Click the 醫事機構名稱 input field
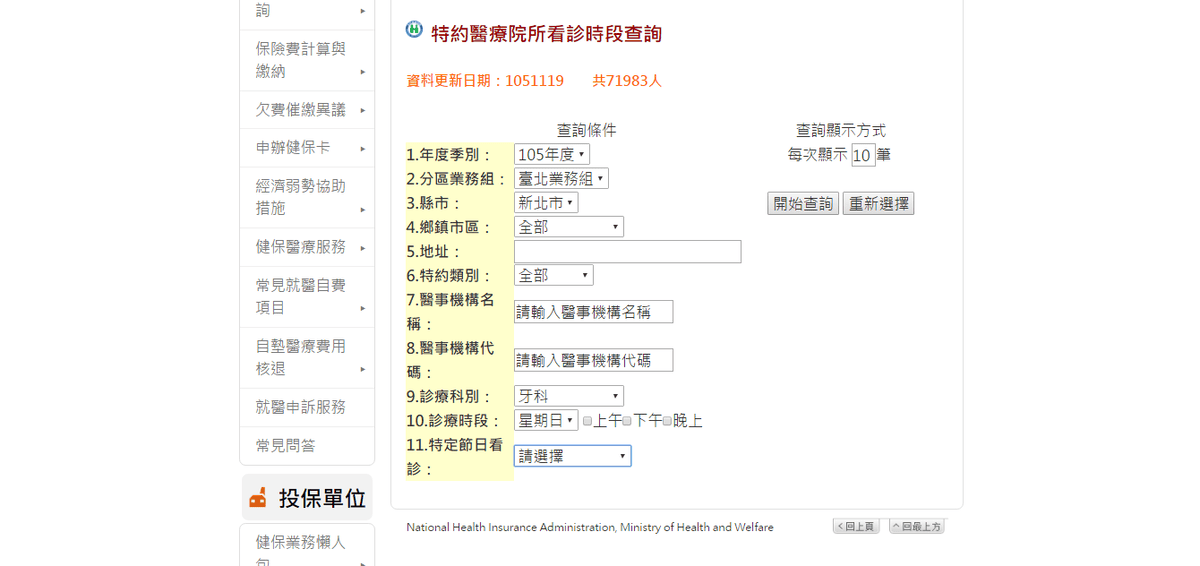The image size is (1200, 566). pyautogui.click(x=594, y=311)
